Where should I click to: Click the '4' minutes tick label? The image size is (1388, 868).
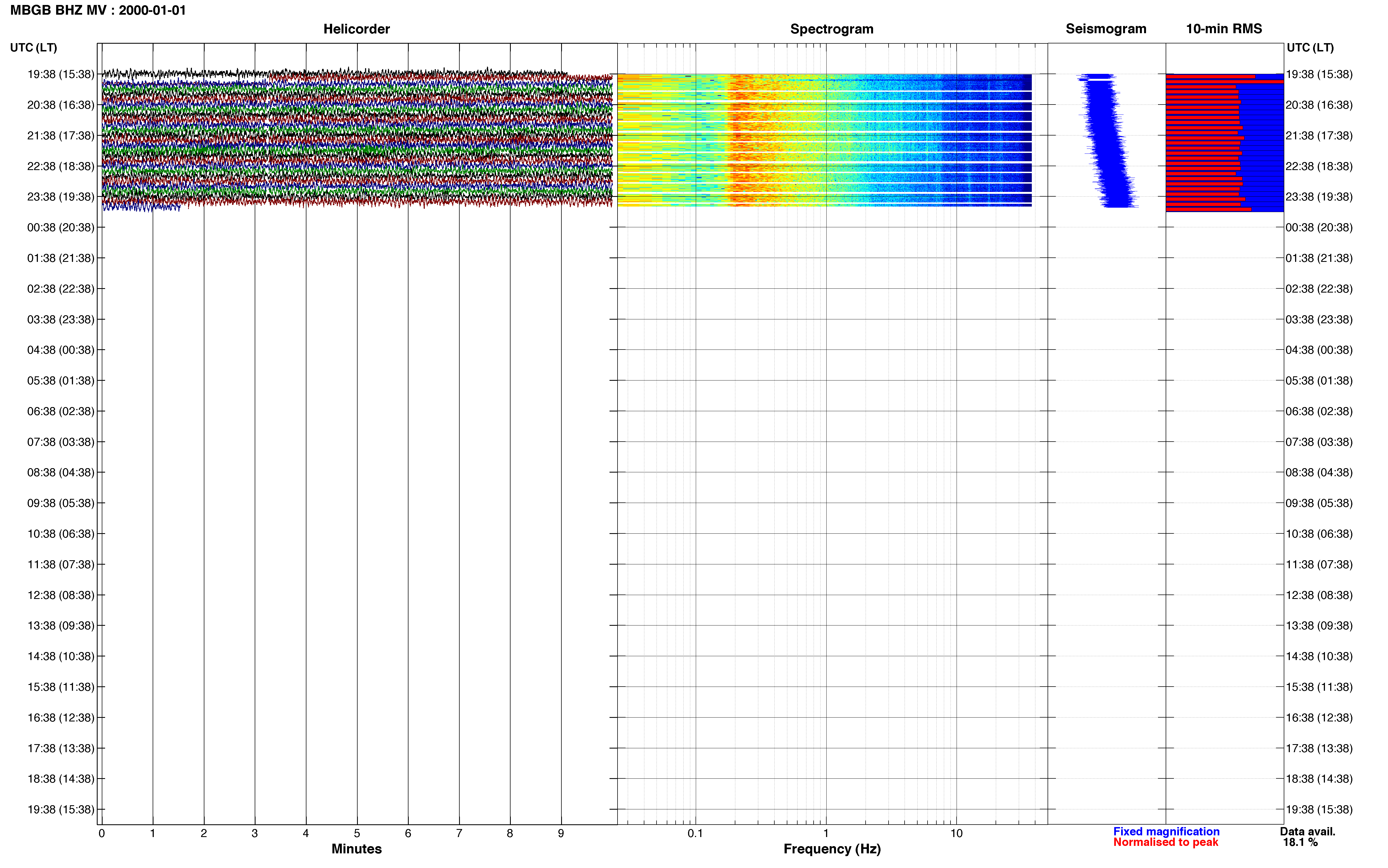click(x=306, y=833)
